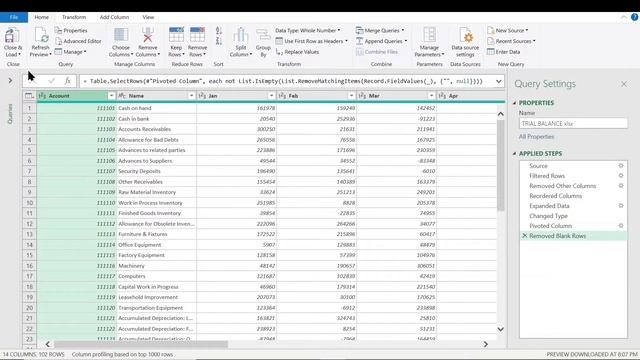Open the Jan column filter dropdown

tap(271, 96)
